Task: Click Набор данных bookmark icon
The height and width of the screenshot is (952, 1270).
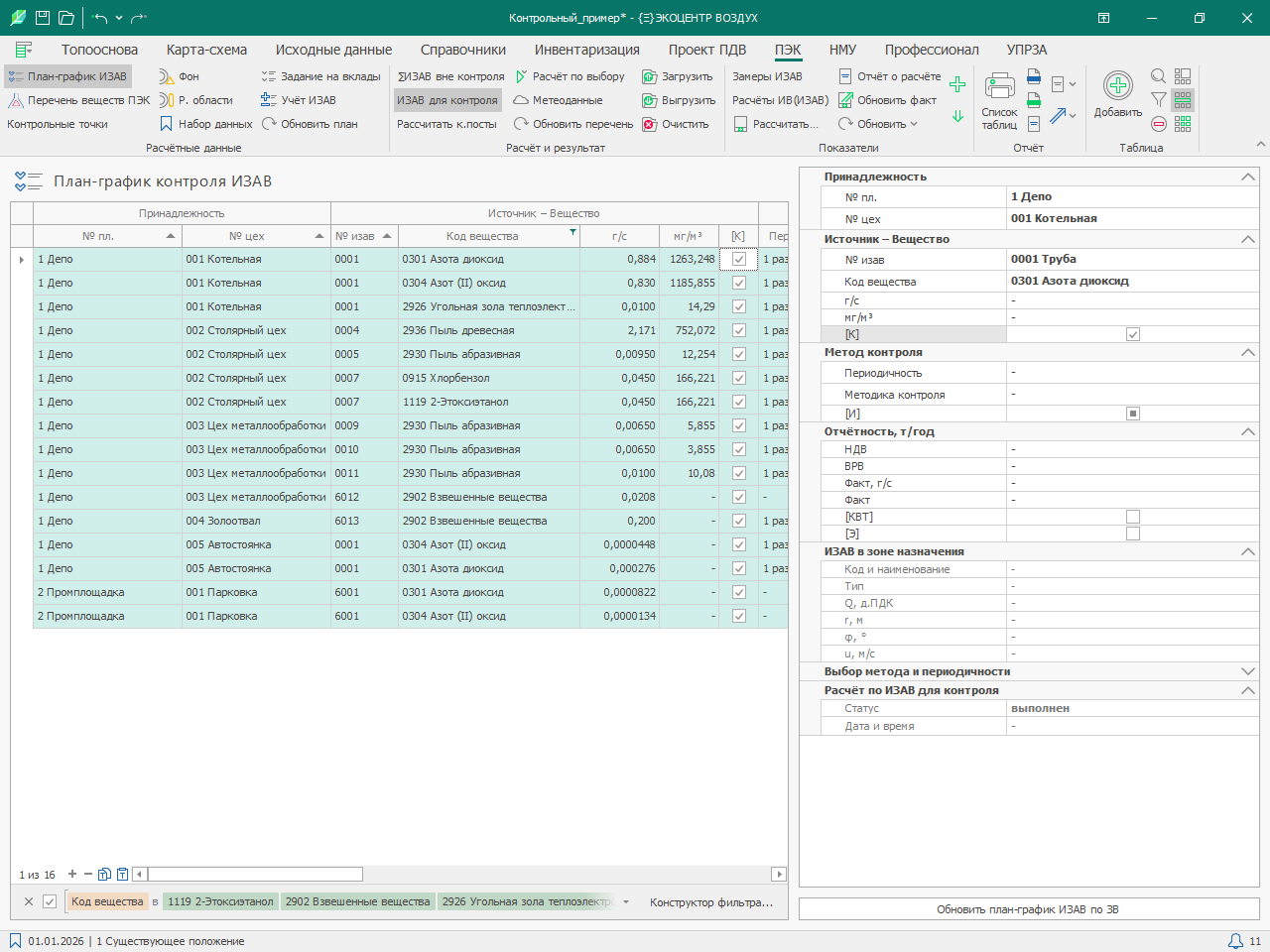Action: pyautogui.click(x=167, y=124)
